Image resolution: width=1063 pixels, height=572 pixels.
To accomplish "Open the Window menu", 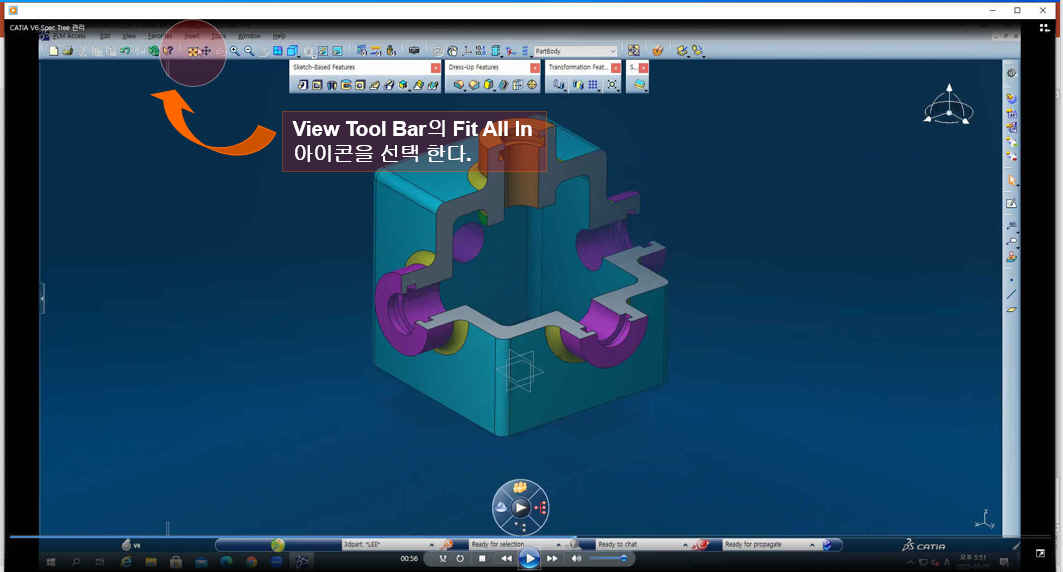I will (249, 36).
